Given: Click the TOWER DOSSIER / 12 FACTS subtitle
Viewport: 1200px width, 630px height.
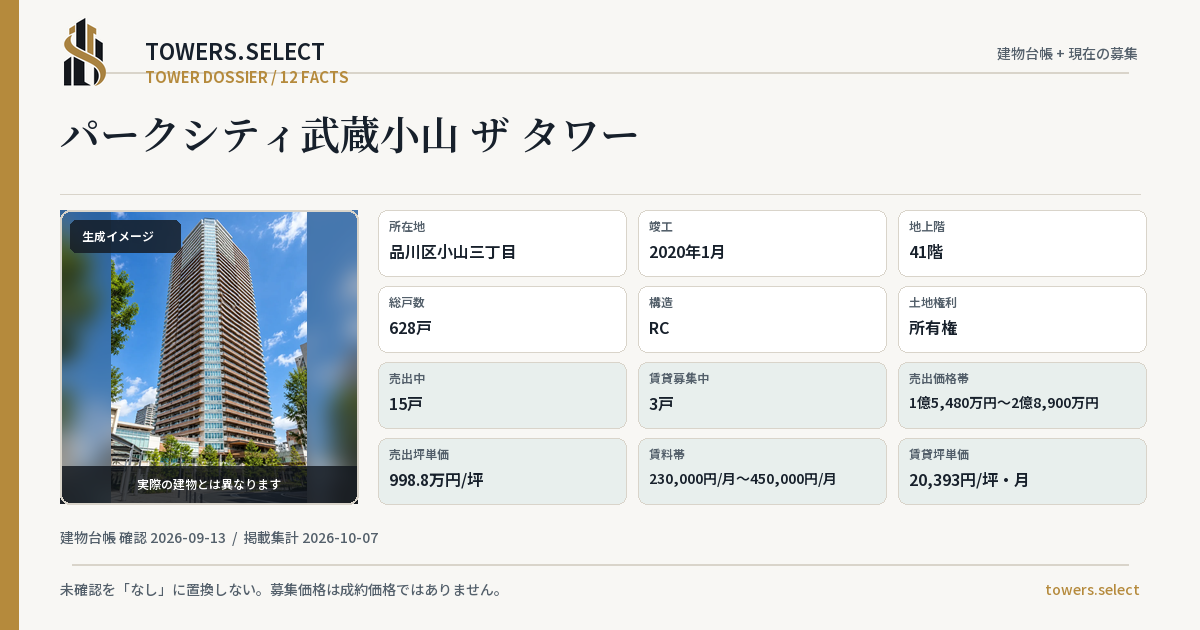Looking at the screenshot, I should pos(247,77).
